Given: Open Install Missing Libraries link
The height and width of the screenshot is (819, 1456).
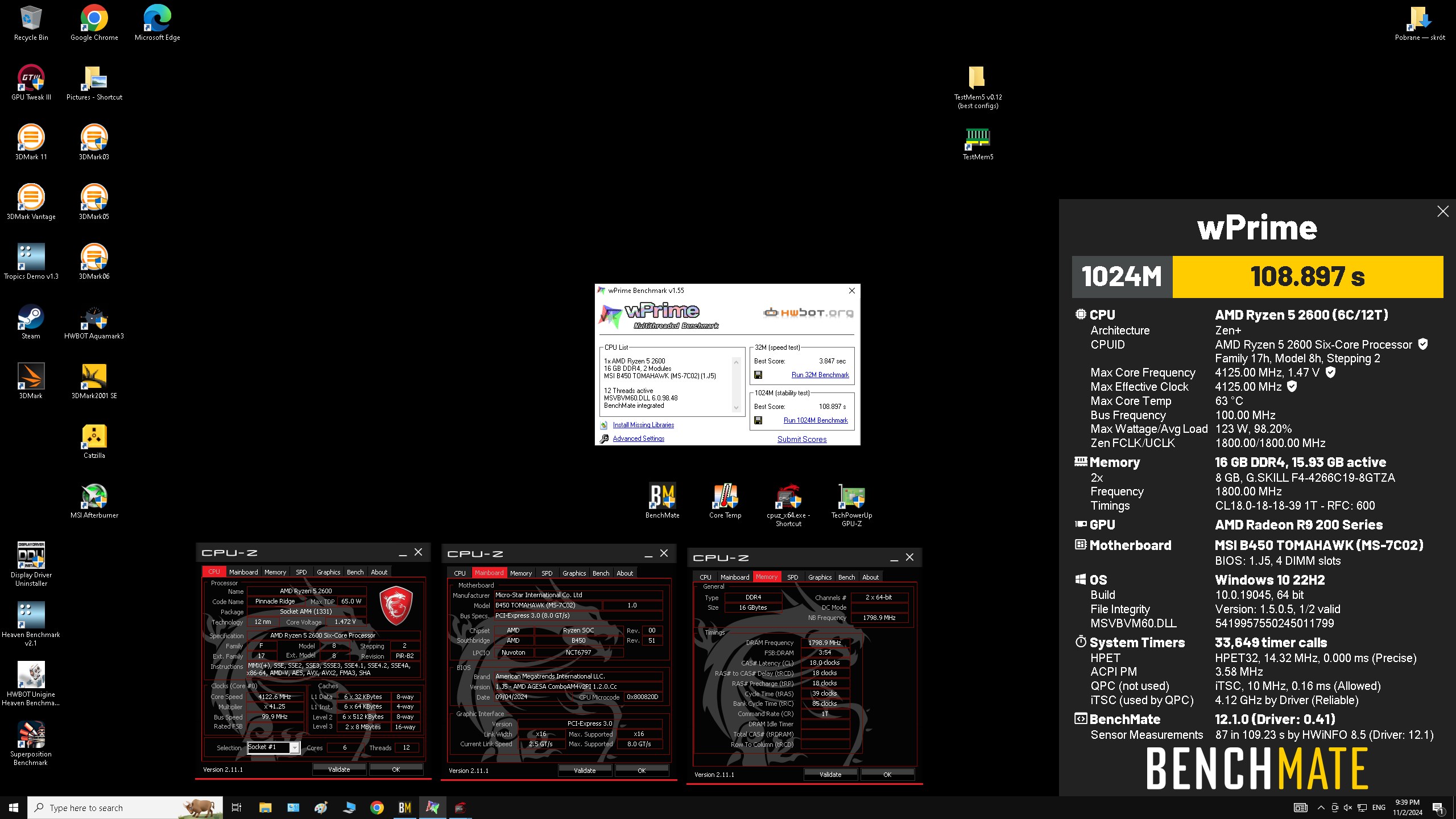Looking at the screenshot, I should pyautogui.click(x=643, y=425).
